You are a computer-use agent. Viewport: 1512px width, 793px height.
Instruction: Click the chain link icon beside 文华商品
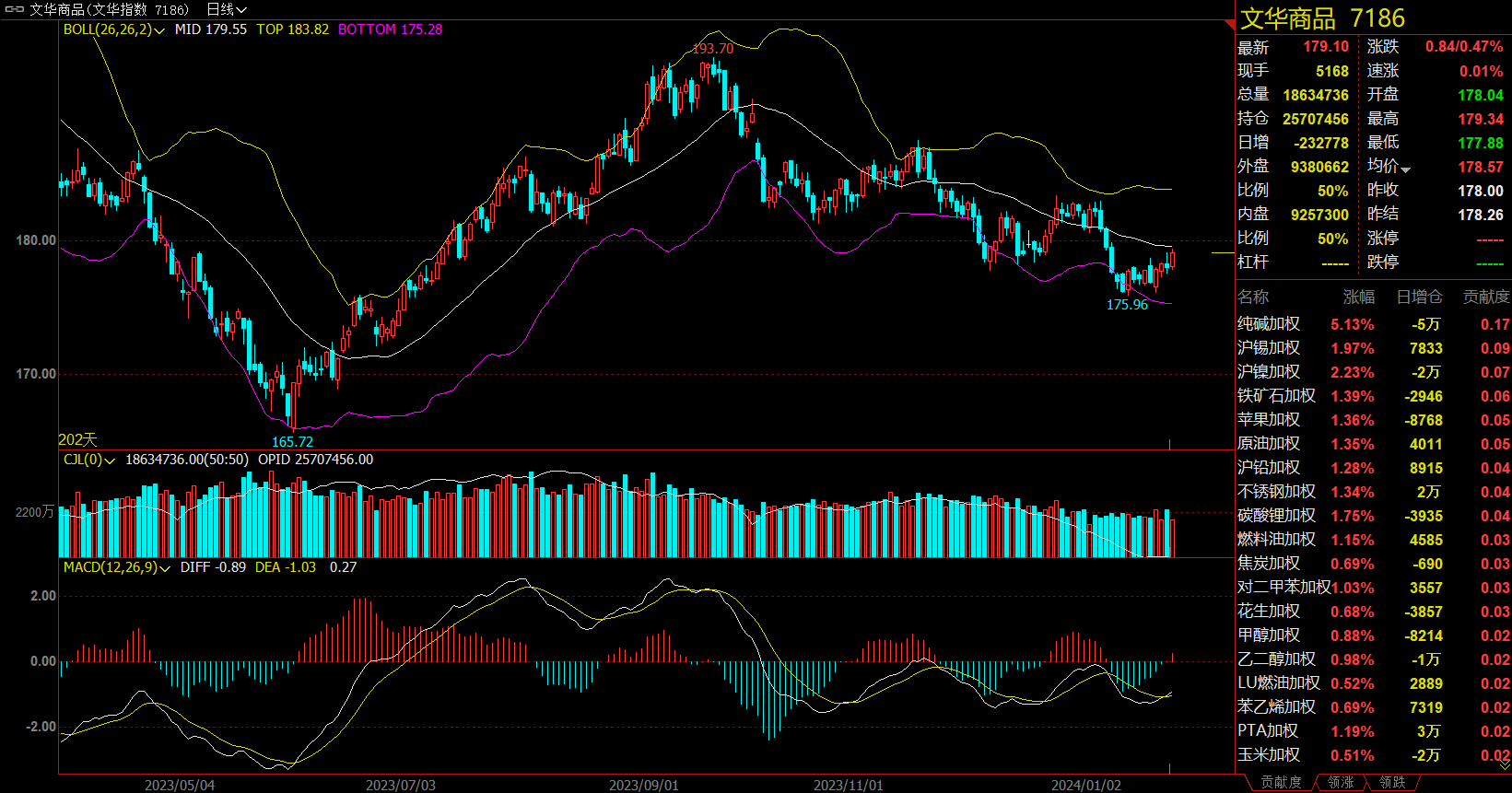click(15, 9)
